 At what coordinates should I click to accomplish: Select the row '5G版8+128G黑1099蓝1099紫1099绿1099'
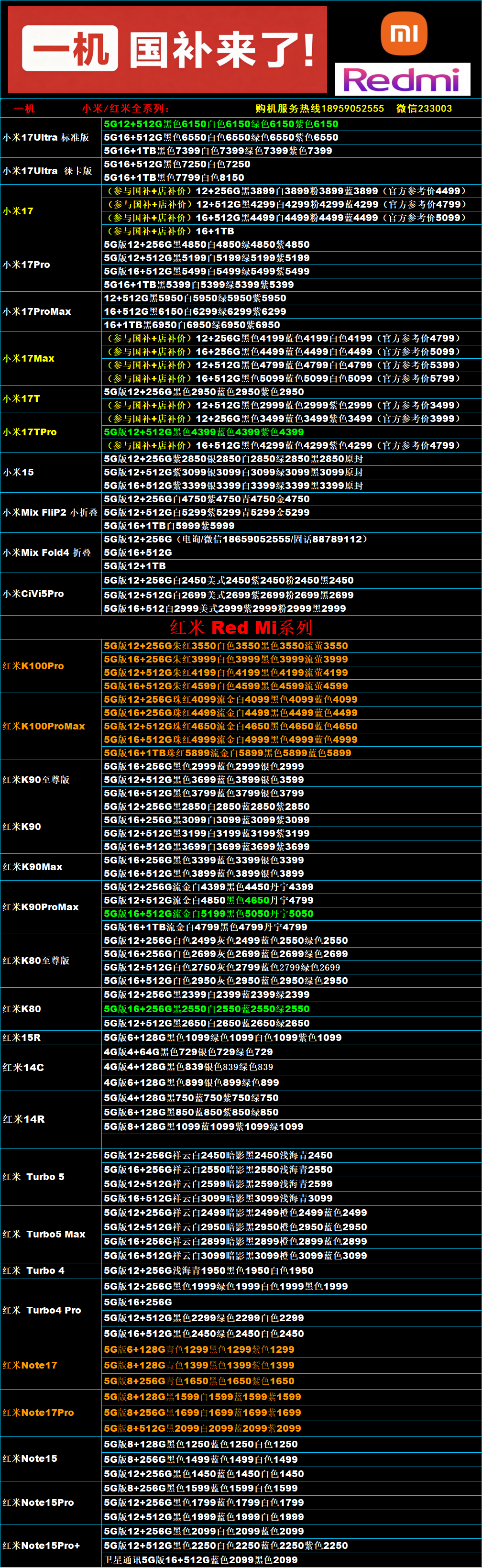[292, 1126]
